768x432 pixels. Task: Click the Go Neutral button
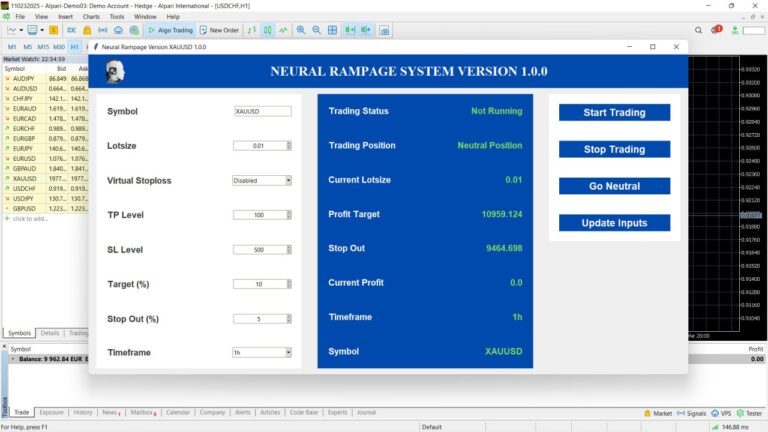pyautogui.click(x=614, y=186)
